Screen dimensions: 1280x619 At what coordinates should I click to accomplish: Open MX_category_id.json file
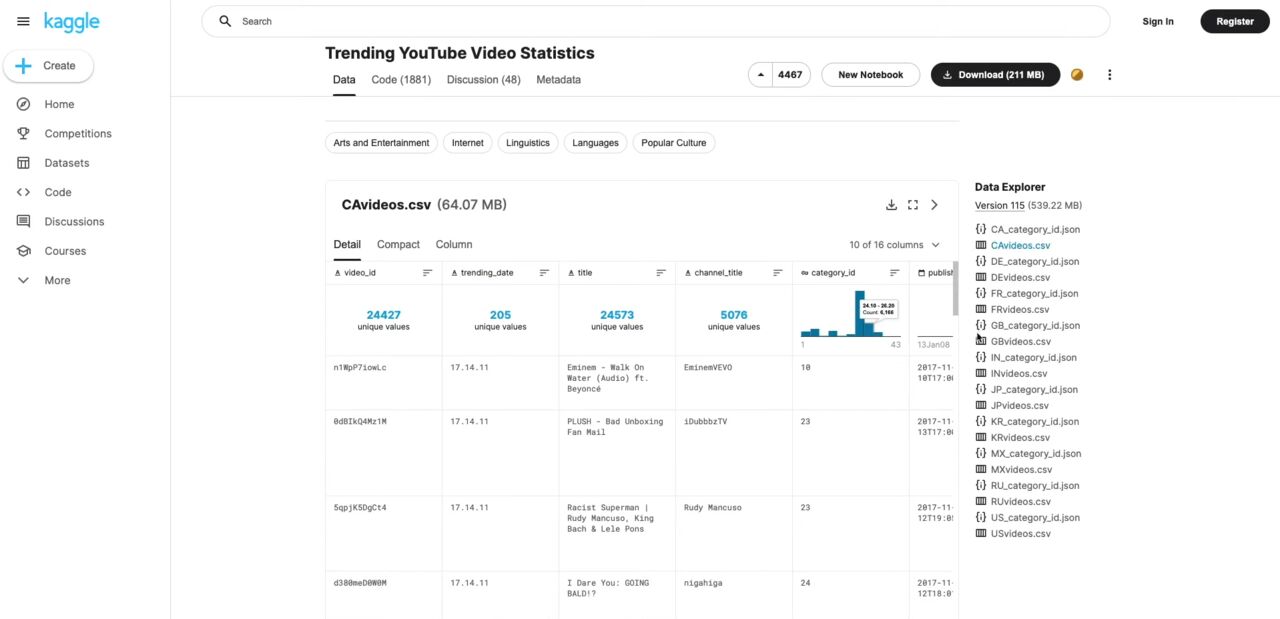1035,454
